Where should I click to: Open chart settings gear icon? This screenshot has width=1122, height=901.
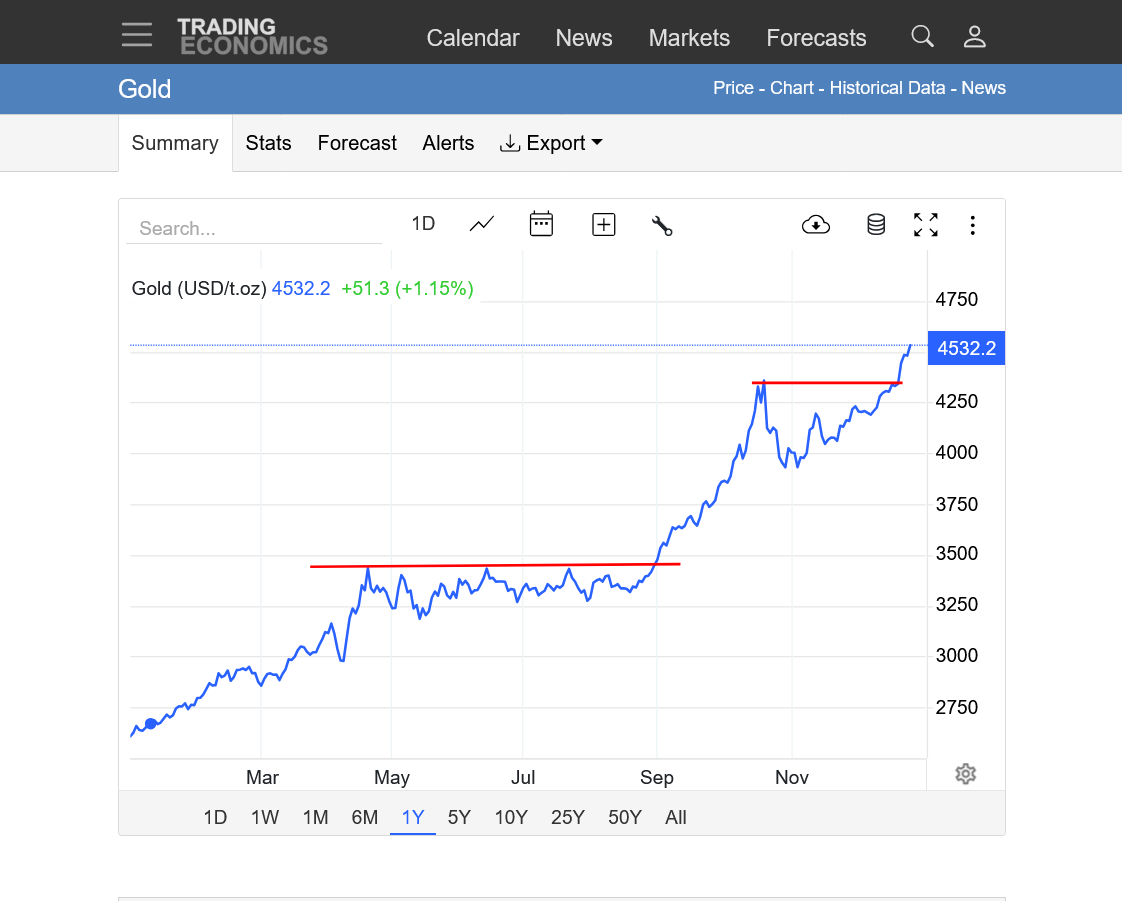point(965,774)
